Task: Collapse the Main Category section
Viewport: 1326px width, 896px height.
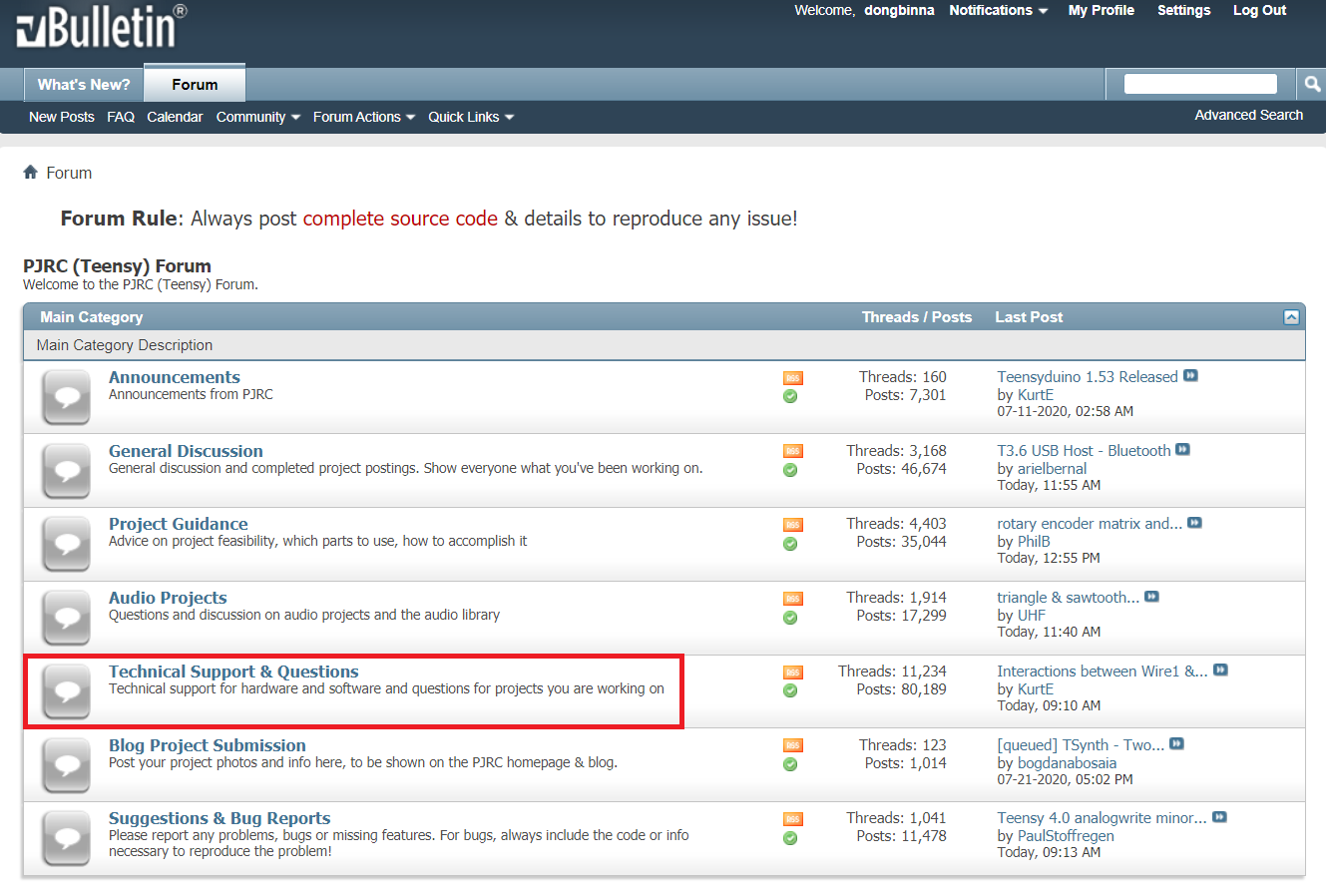Action: click(1291, 317)
